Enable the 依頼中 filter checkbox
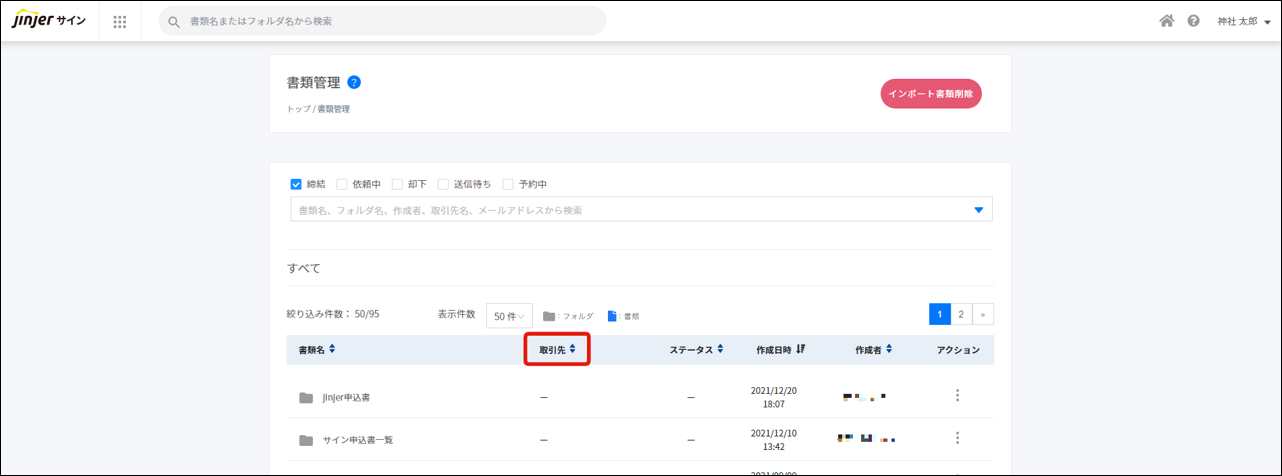 (342, 184)
